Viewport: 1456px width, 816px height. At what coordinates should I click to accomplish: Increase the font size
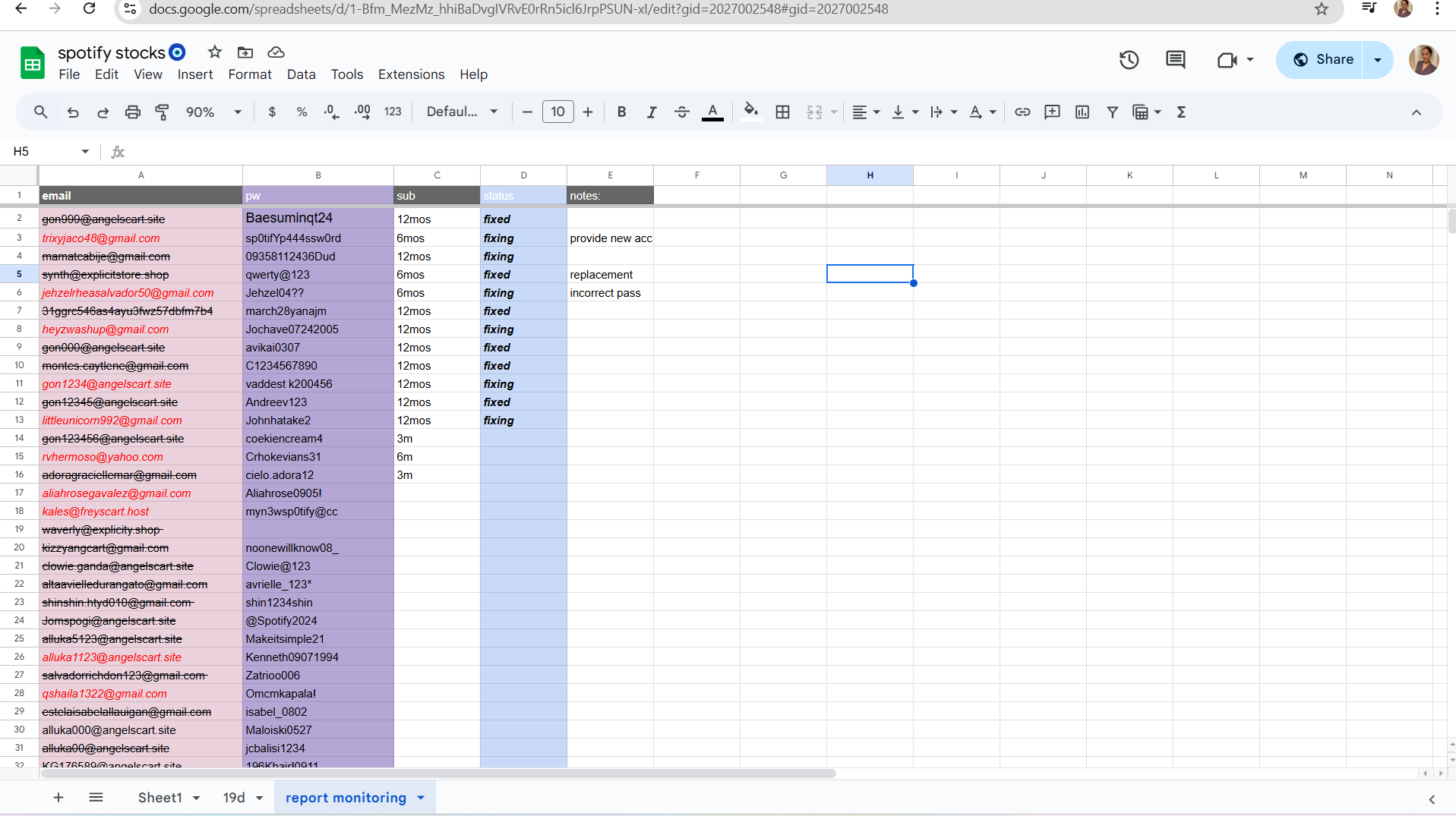588,112
